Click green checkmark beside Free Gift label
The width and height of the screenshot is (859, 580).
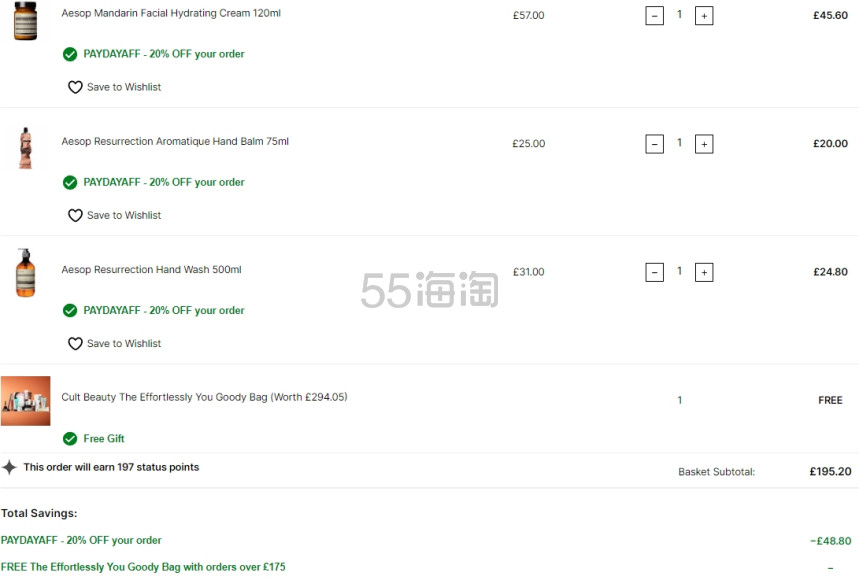click(70, 439)
